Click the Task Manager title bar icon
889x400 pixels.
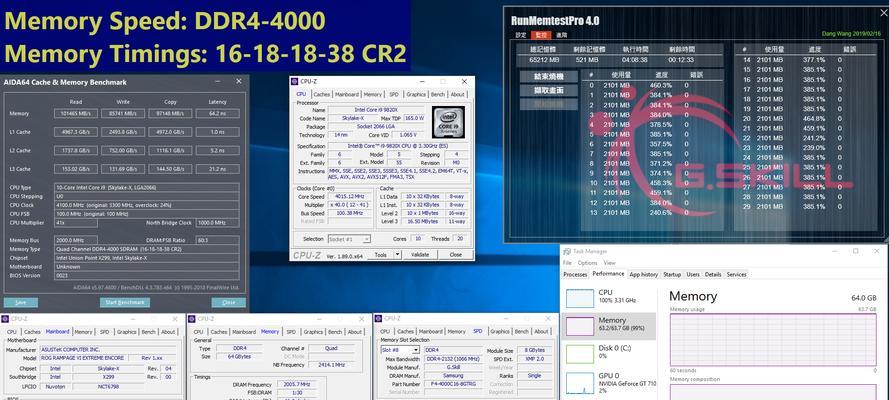(x=568, y=251)
